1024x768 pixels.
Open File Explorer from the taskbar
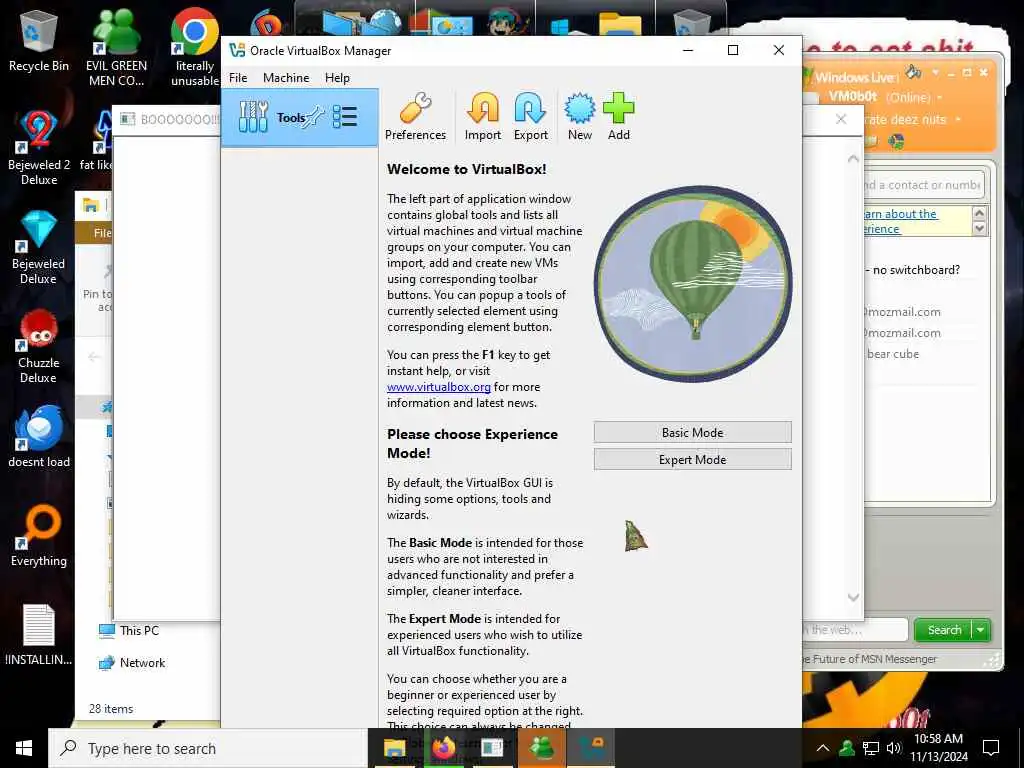(x=394, y=748)
